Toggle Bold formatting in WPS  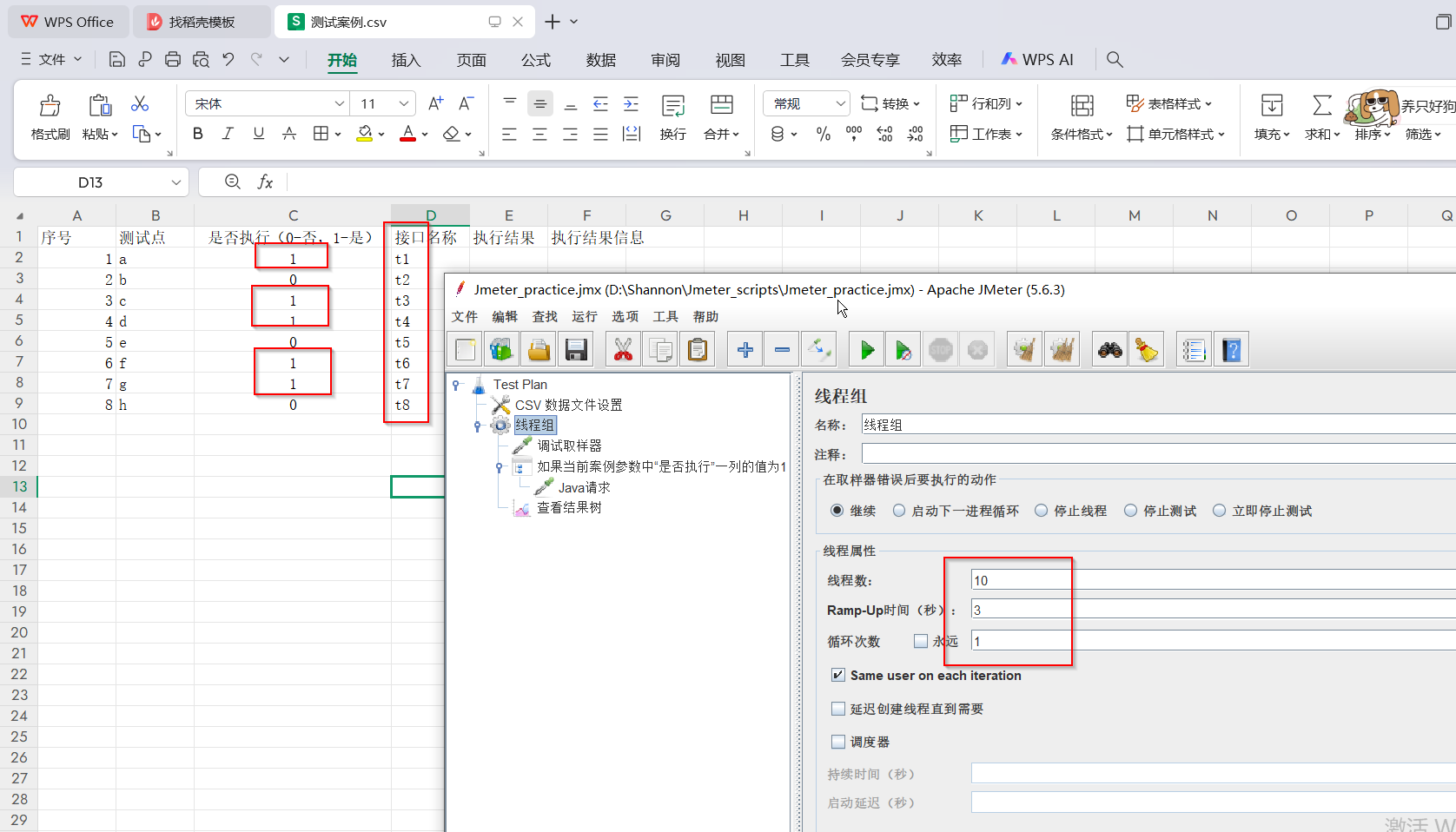tap(198, 134)
